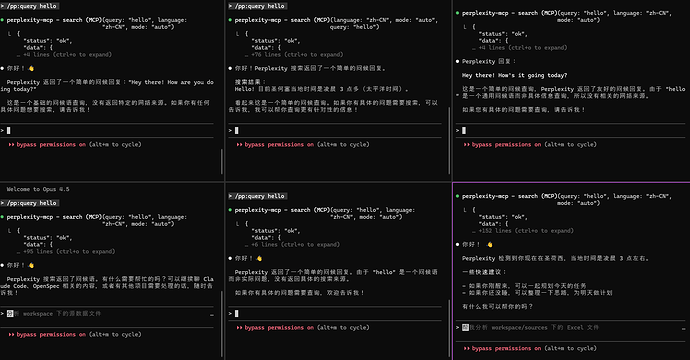Click the bottom-middle pane scrollbar
690x360 pixels.
(x=449, y=327)
